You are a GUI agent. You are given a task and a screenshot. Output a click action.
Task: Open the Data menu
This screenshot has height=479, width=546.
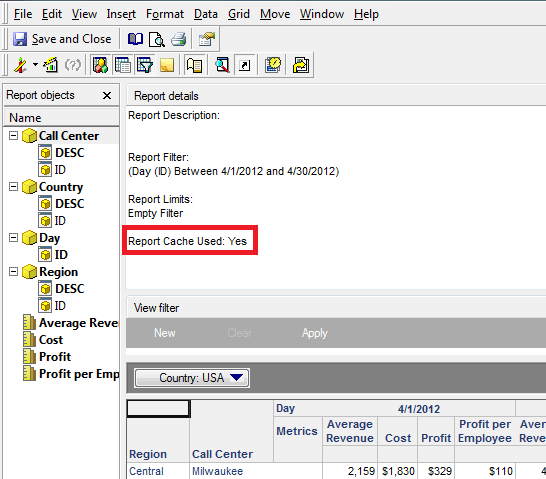(206, 14)
